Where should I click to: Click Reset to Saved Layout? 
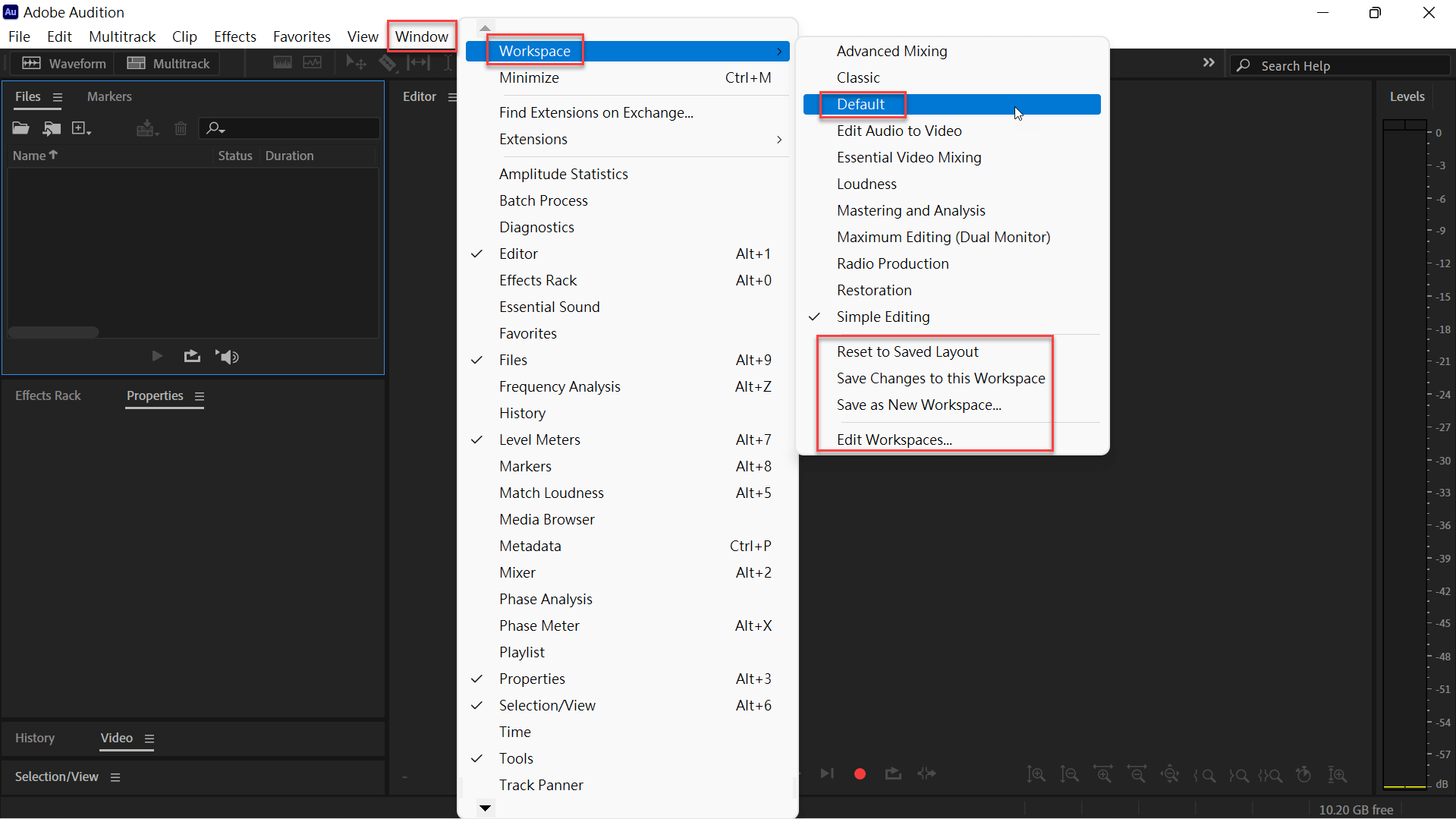point(951,351)
